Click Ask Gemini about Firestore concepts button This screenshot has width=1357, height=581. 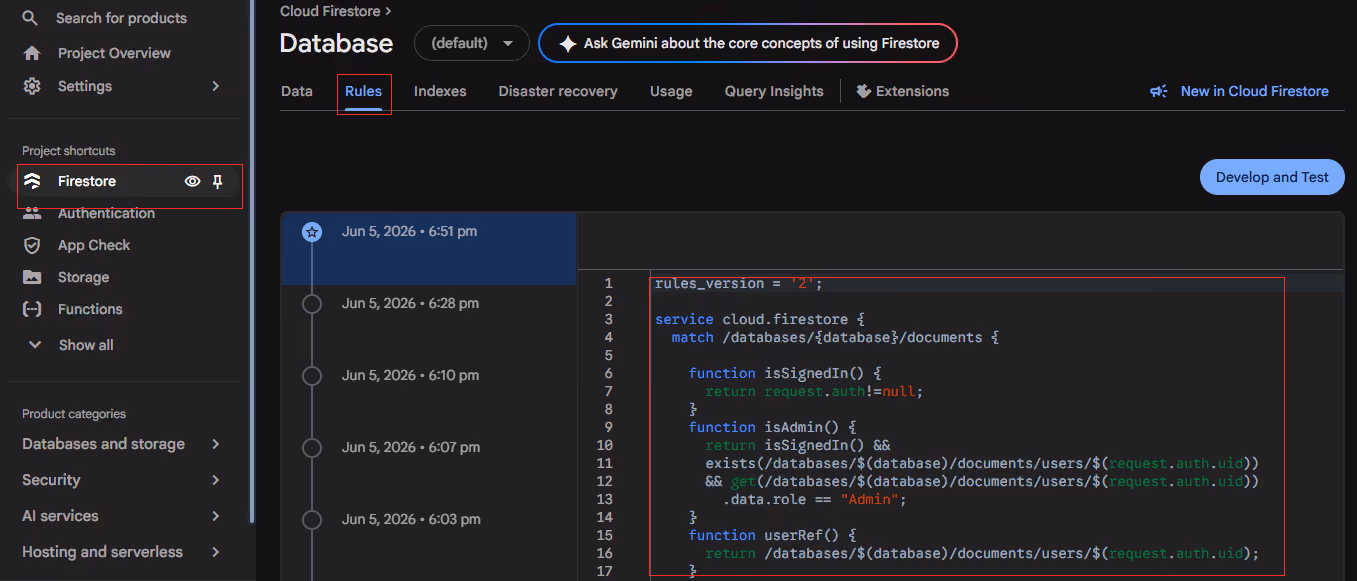pos(748,43)
